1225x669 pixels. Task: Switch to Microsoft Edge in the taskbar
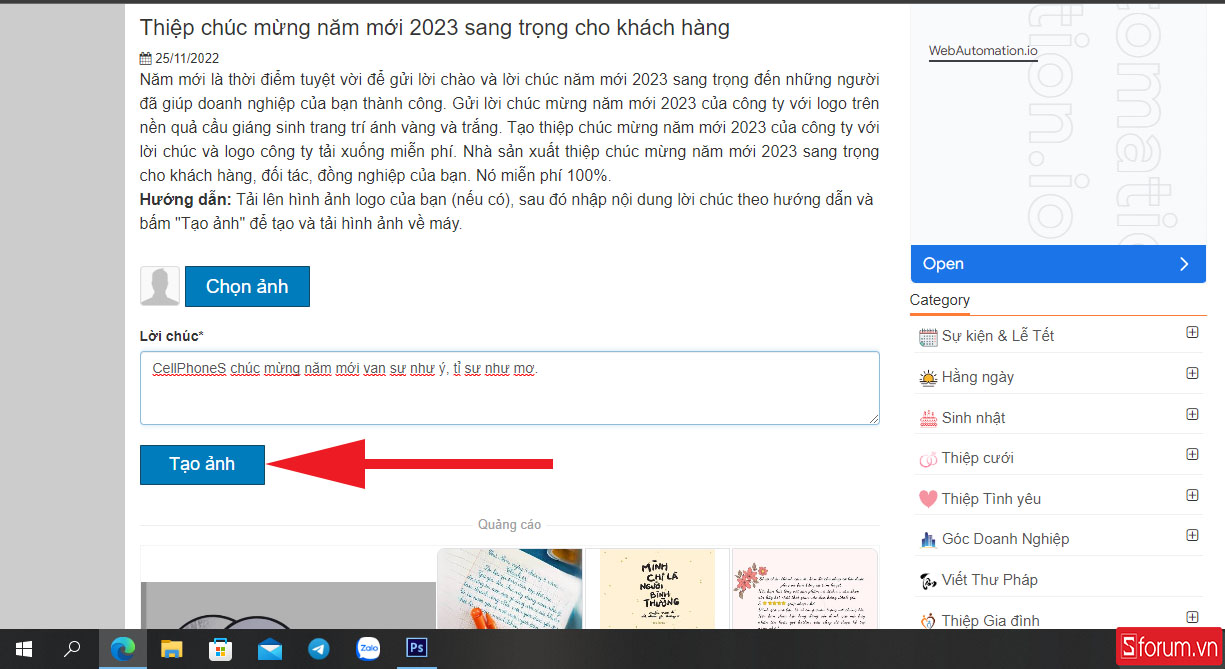pos(122,649)
